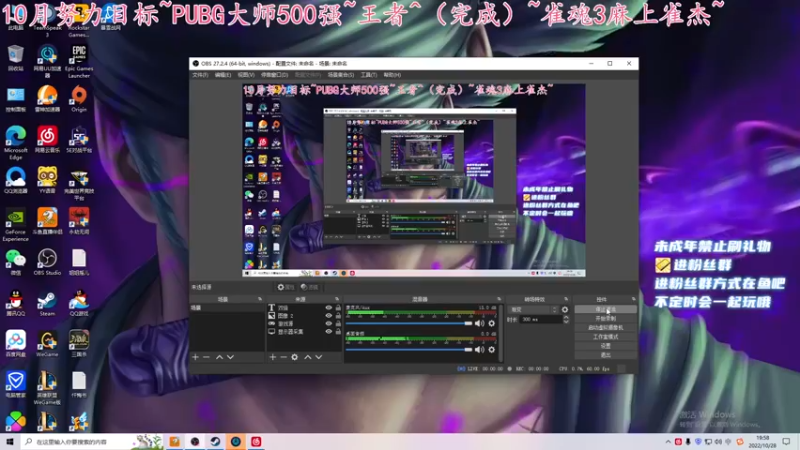Viewport: 800px width, 450px height.
Task: Open the OBS Studio desktop shortcut
Action: point(47,262)
